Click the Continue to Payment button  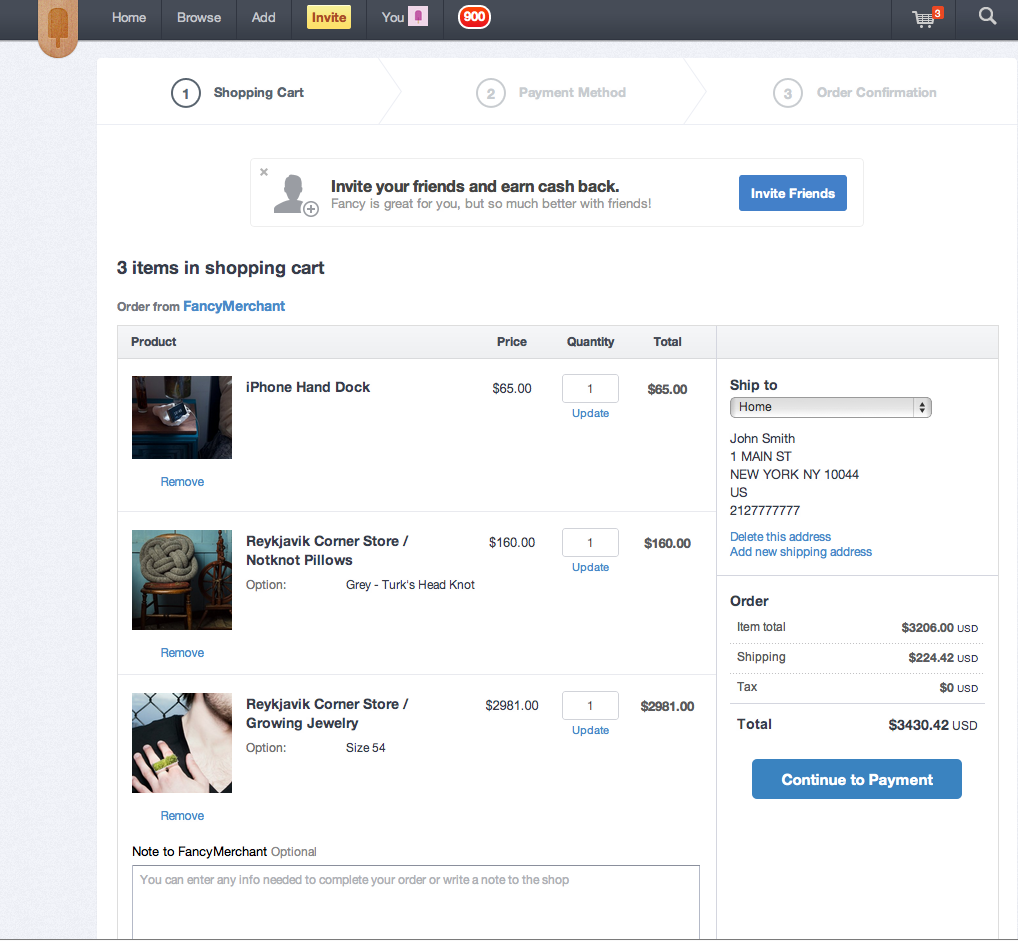(856, 779)
